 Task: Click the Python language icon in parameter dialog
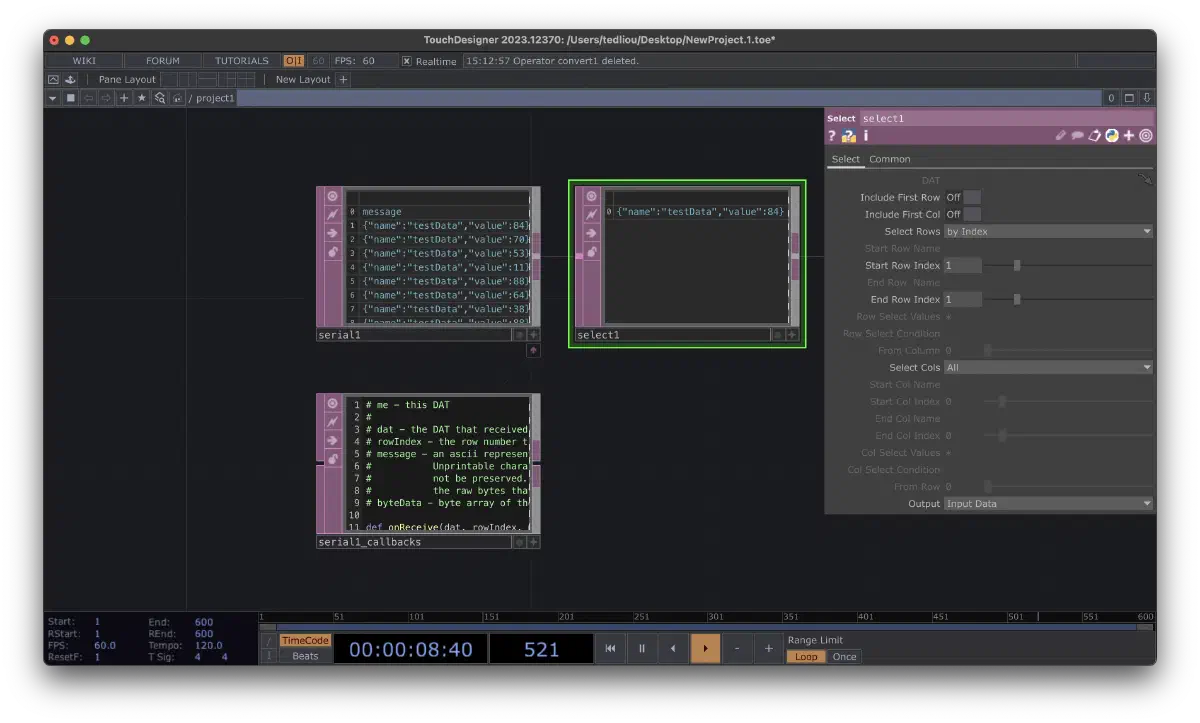tap(1112, 135)
